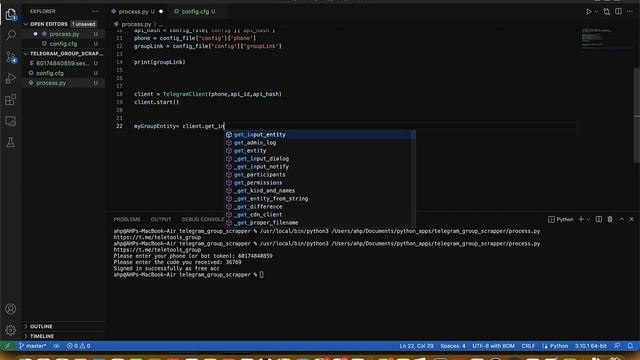640x360 pixels.
Task: Open the master branch status item
Action: click(x=32, y=346)
